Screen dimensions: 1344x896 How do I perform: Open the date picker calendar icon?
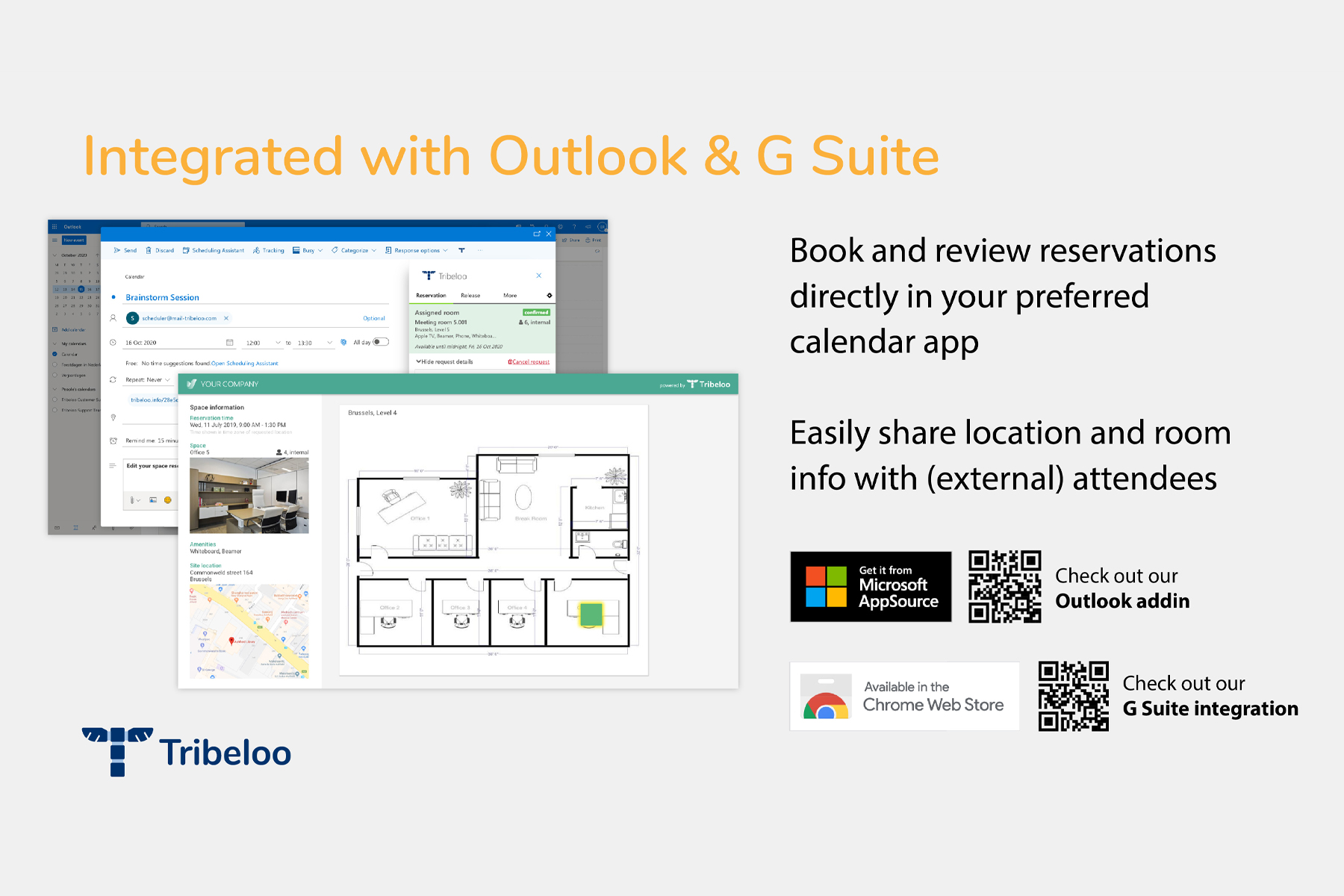(230, 343)
